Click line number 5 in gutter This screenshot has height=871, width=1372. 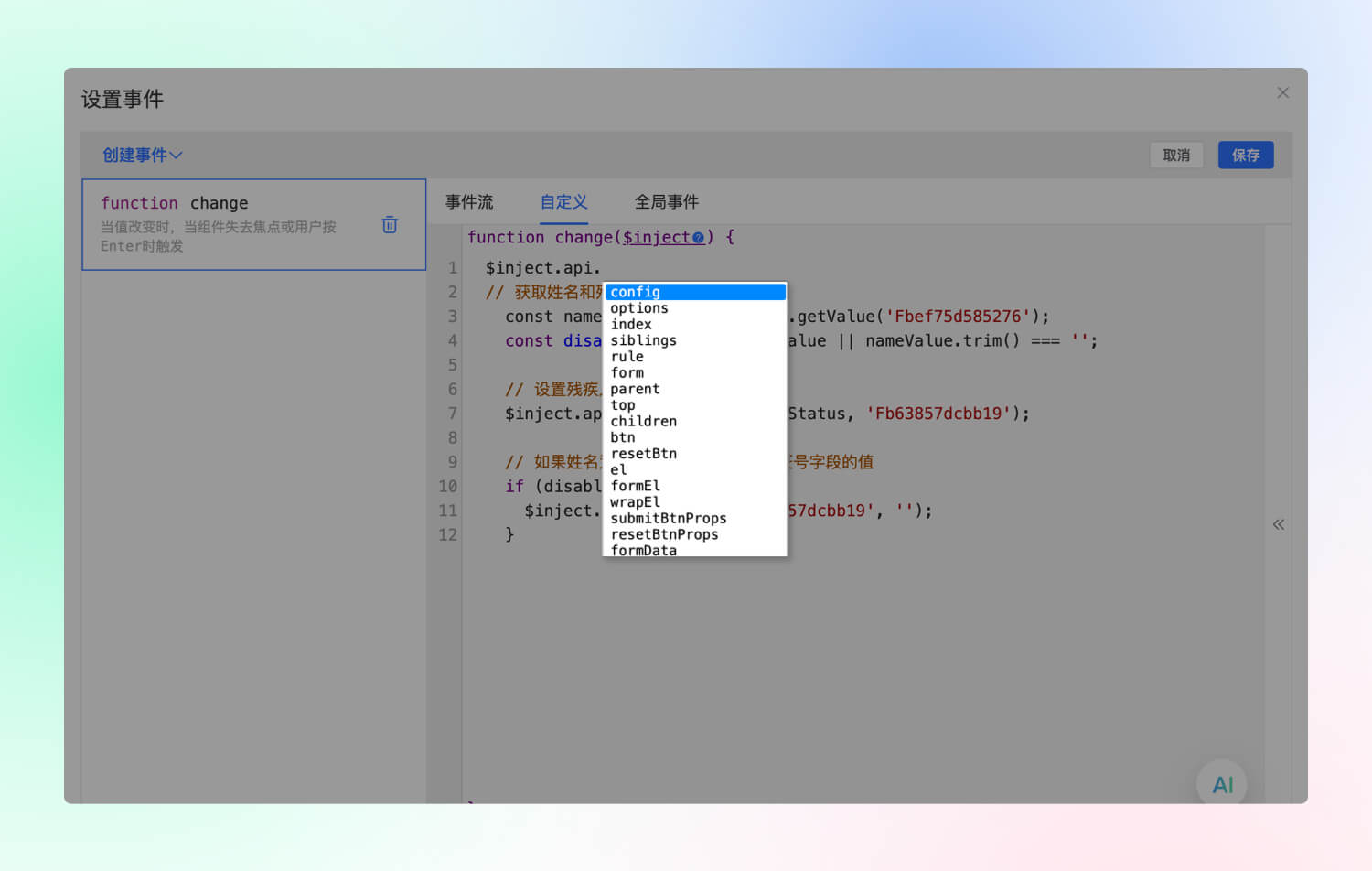pyautogui.click(x=452, y=365)
